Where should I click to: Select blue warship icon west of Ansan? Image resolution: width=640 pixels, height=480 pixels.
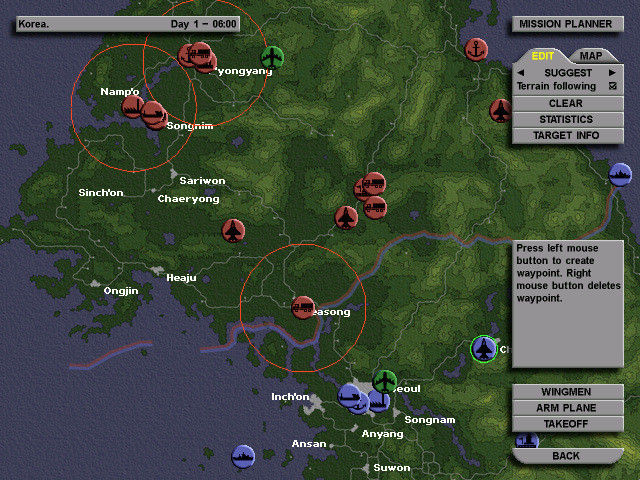pyautogui.click(x=243, y=456)
